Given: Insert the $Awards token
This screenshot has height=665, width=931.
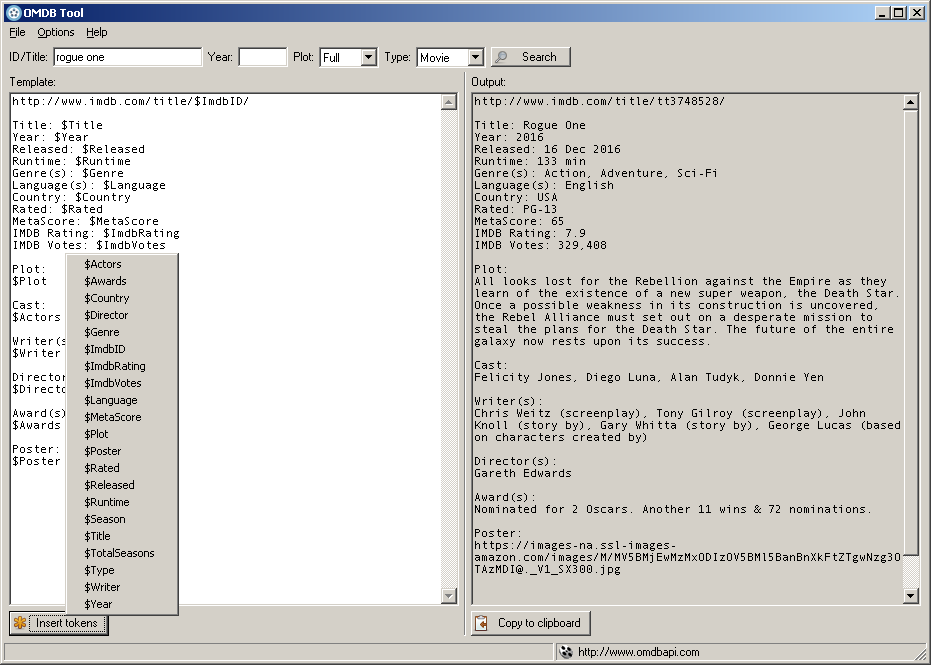Looking at the screenshot, I should pos(122,281).
